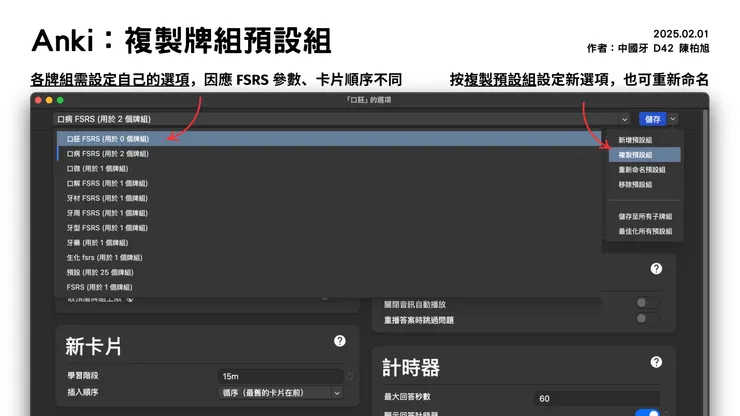Toggle 關閉音訊自動播放 switch
Viewport: 740px width, 416px height.
[x=647, y=302]
